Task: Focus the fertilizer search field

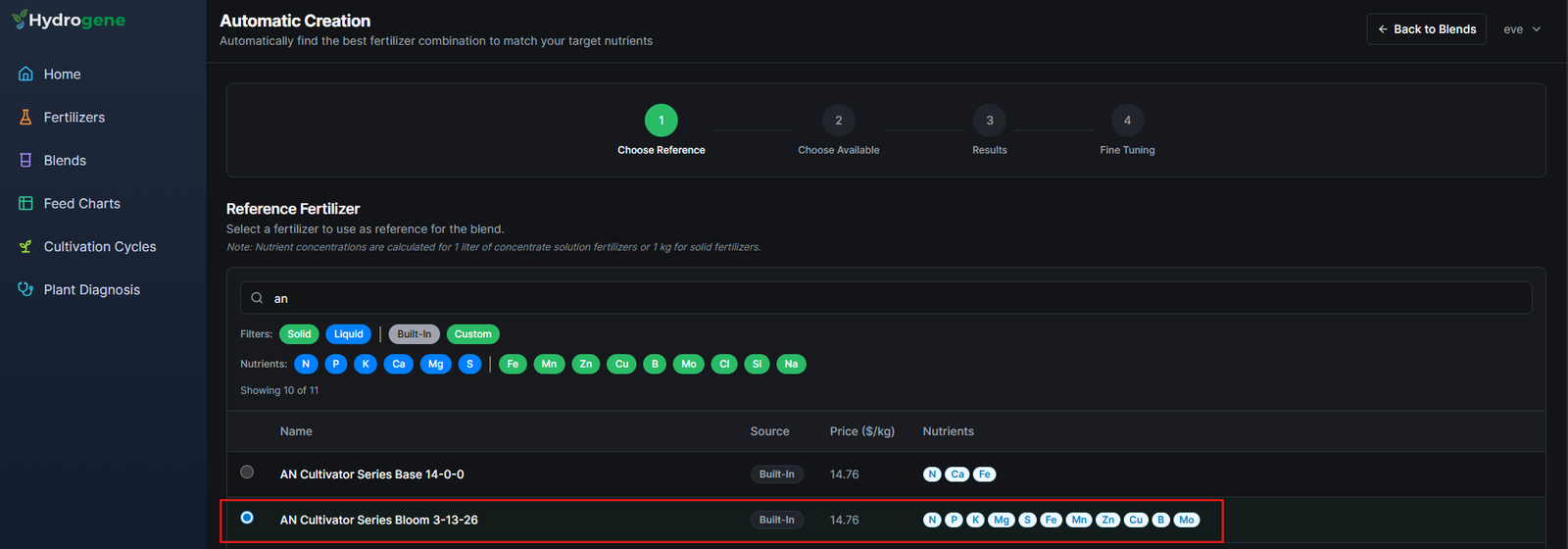Action: click(886, 298)
